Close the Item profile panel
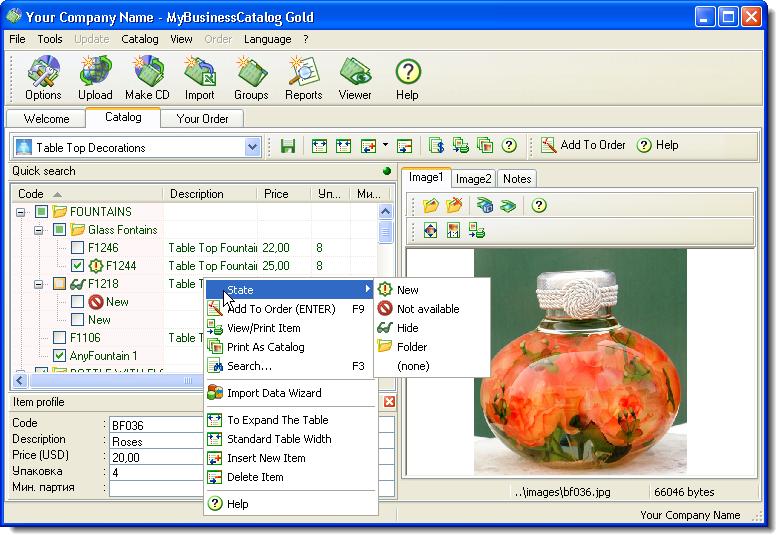Viewport: 776px width, 535px height. pyautogui.click(x=389, y=401)
